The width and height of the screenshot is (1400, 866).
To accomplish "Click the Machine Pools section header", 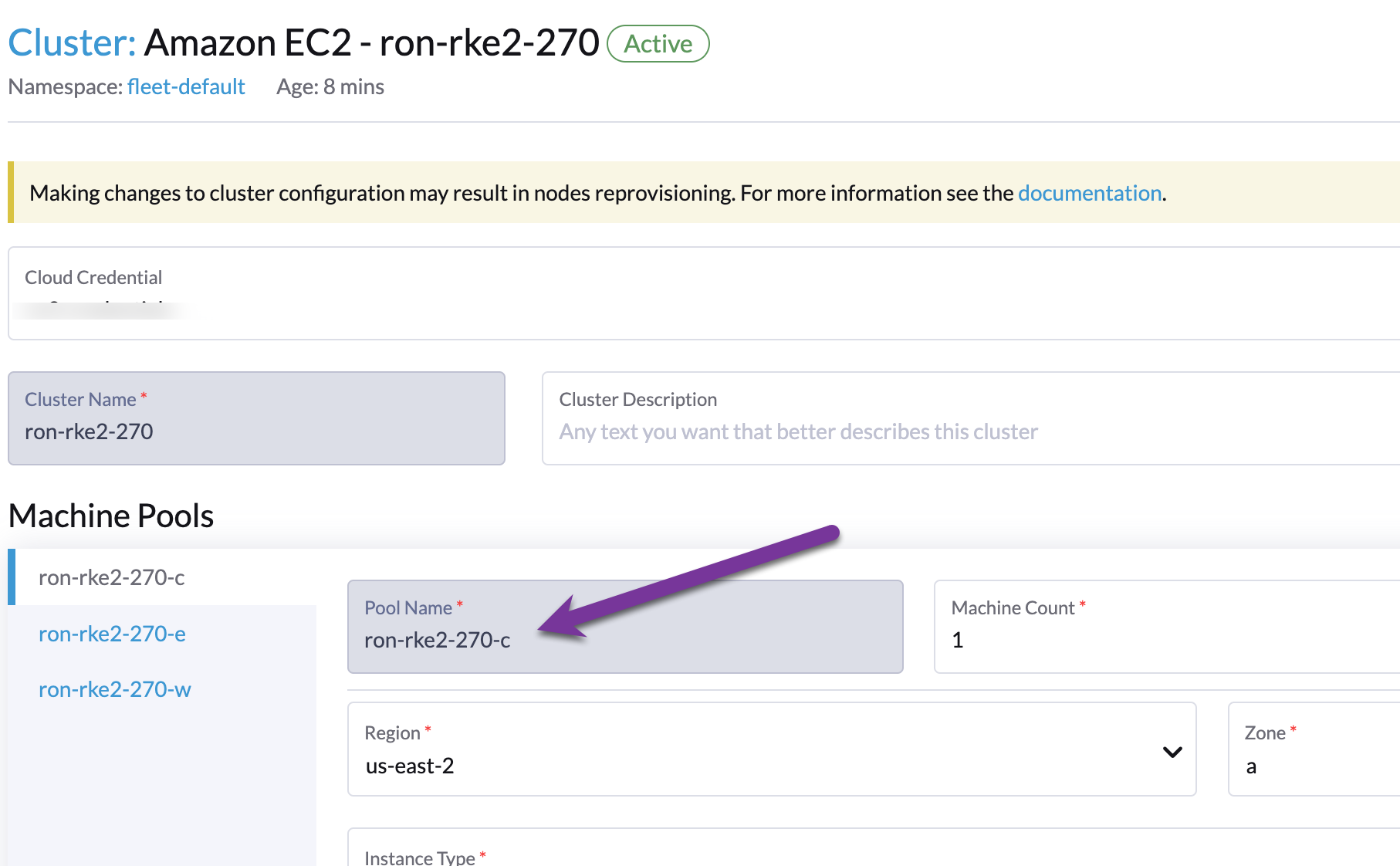I will 110,515.
